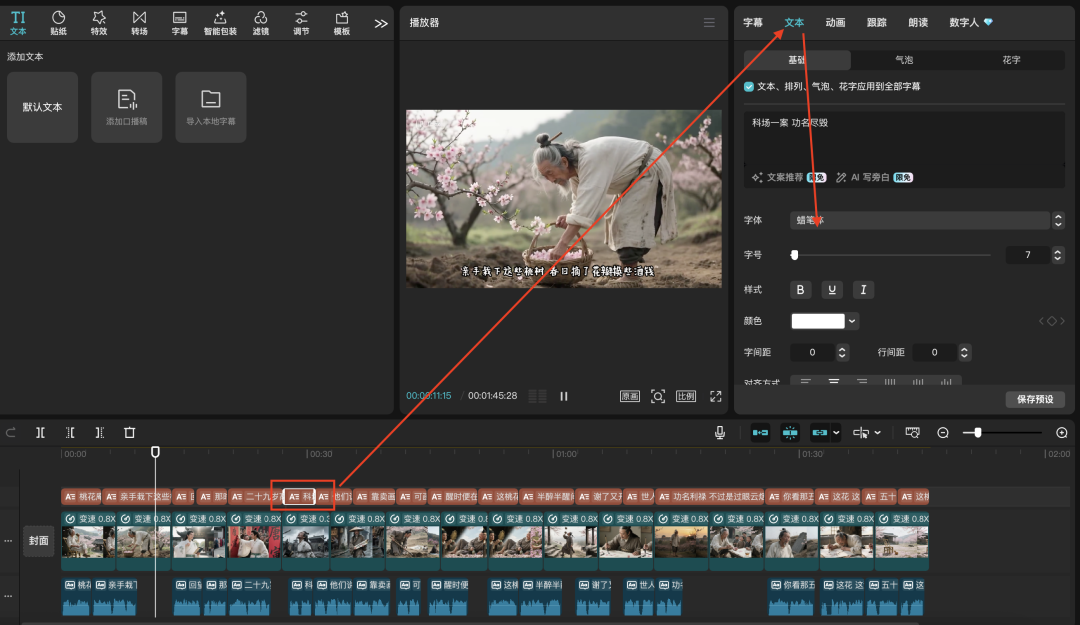Viewport: 1080px width, 625px height.
Task: Enter fullscreen preview in the player
Action: [x=716, y=396]
